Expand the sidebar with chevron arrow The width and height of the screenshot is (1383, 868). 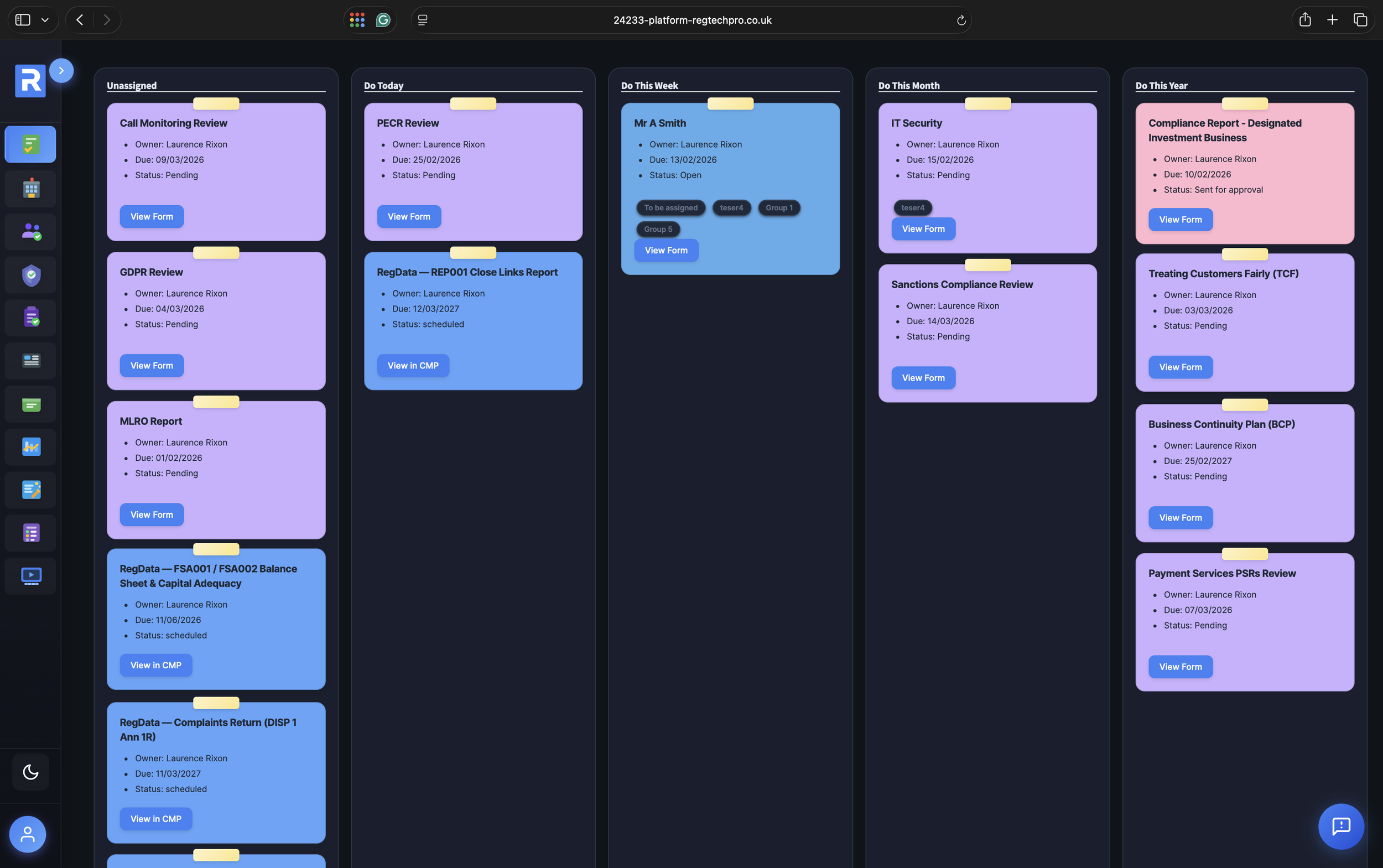61,71
